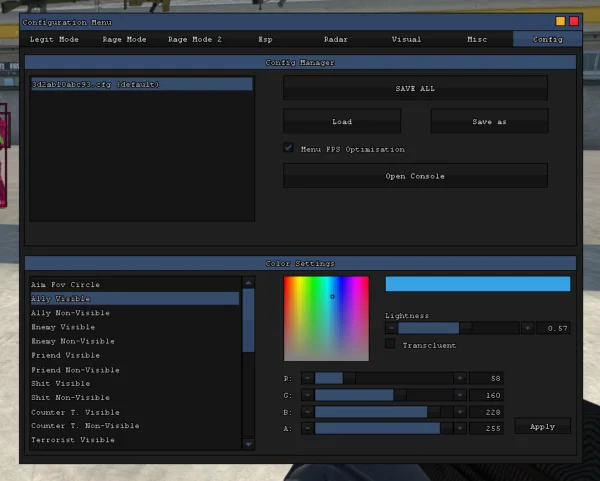Click the B channel slider
The image size is (600, 481).
click(384, 412)
